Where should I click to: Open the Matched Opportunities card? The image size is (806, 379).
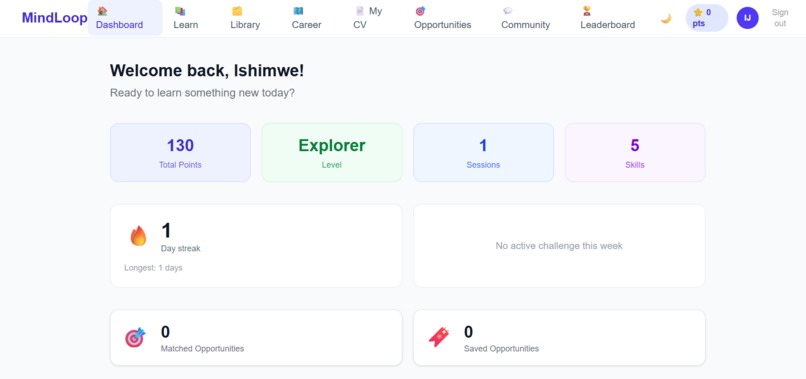(x=256, y=338)
